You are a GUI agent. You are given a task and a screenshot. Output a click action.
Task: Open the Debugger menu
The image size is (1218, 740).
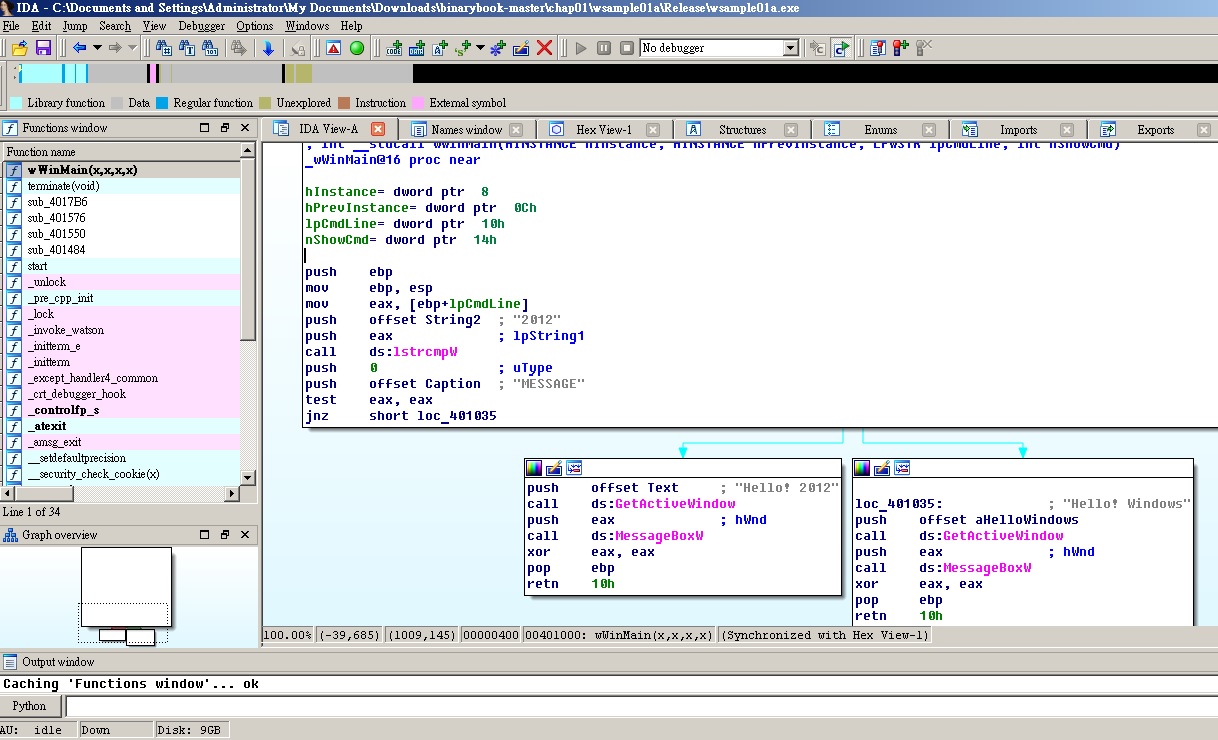coord(201,26)
